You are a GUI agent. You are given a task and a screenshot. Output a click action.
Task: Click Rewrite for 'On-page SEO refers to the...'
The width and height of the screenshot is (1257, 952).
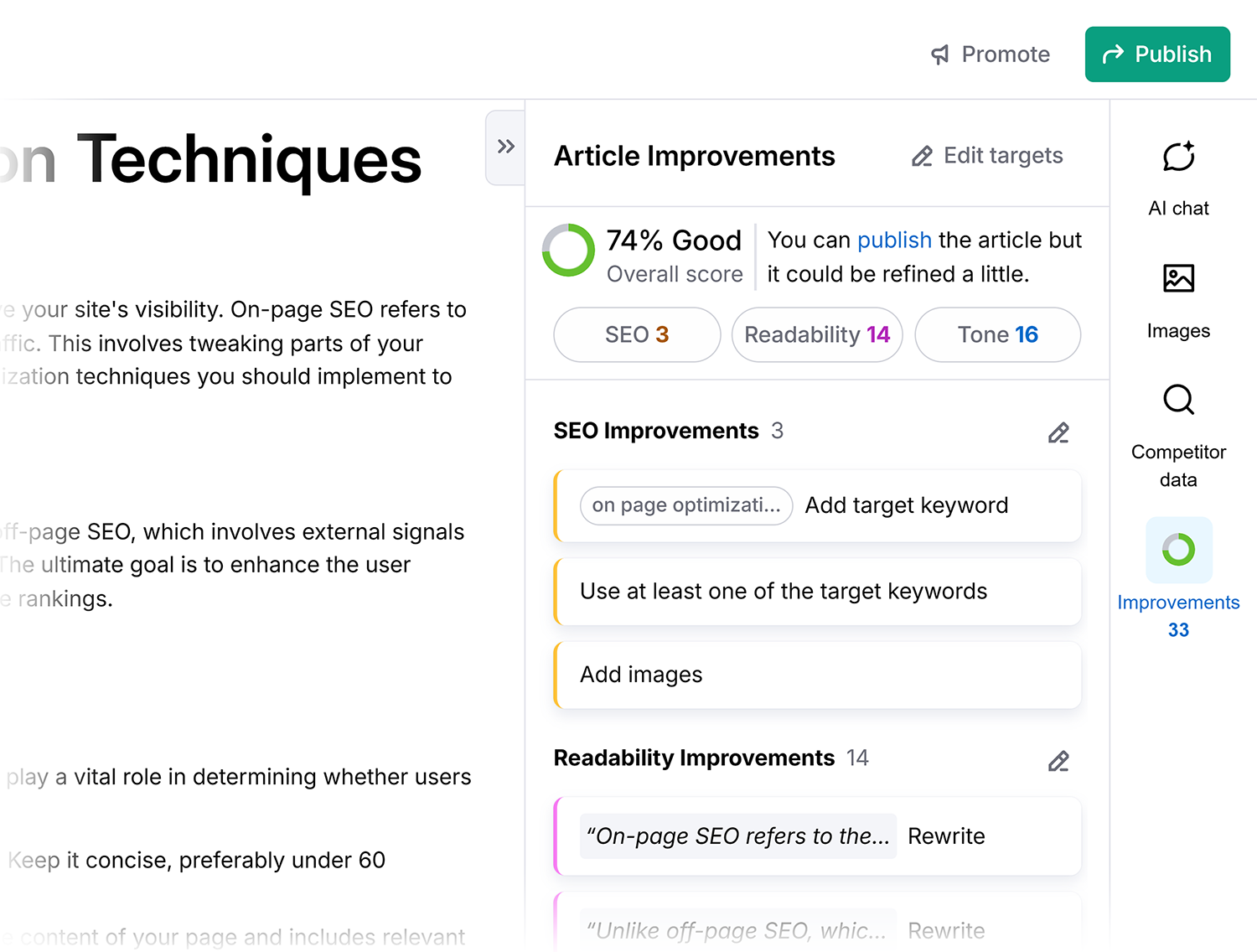click(x=946, y=836)
